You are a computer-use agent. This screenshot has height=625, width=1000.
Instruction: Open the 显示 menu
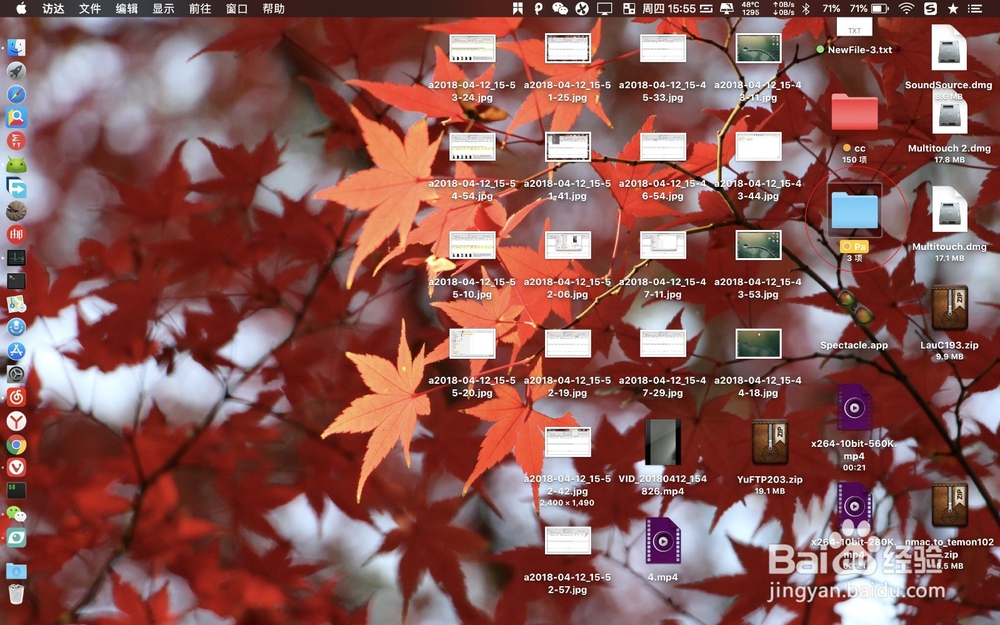point(163,8)
